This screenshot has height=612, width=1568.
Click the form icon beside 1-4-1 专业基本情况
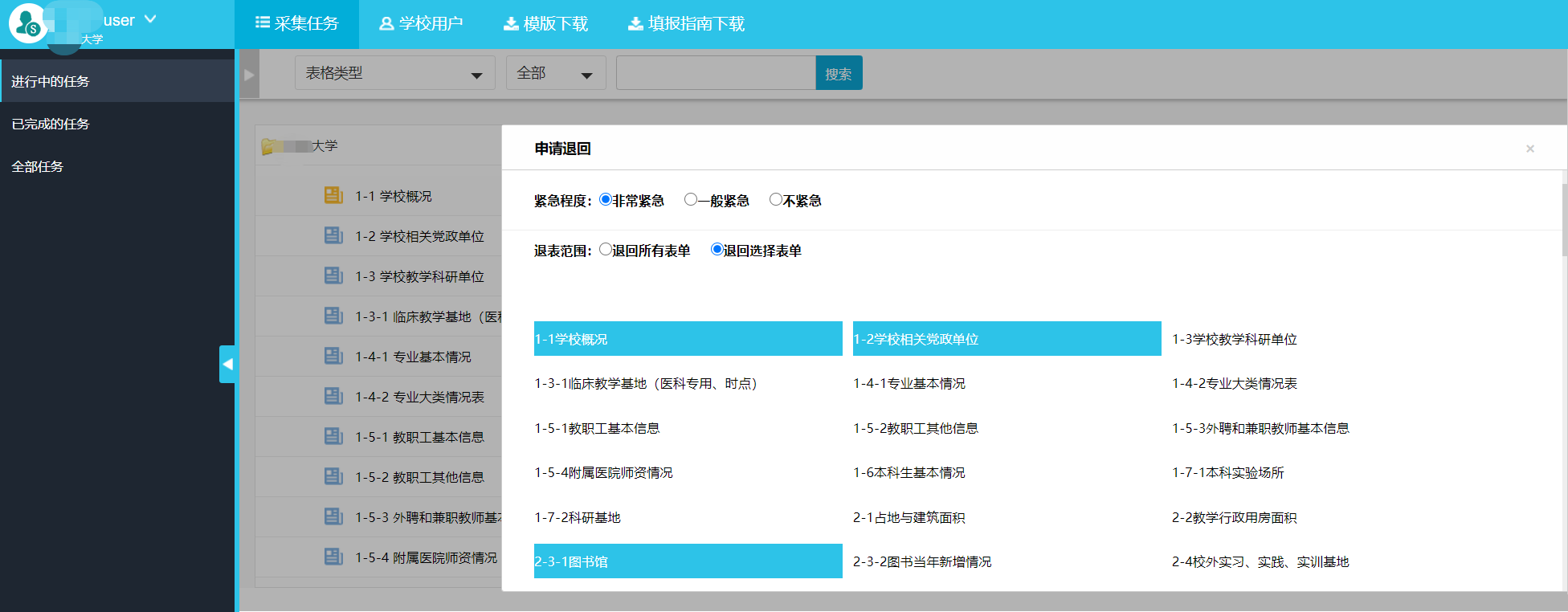click(x=333, y=356)
